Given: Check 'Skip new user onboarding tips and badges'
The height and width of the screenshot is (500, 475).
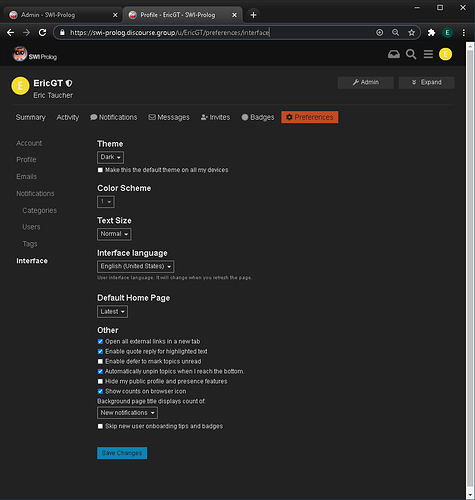Looking at the screenshot, I should click(x=100, y=426).
